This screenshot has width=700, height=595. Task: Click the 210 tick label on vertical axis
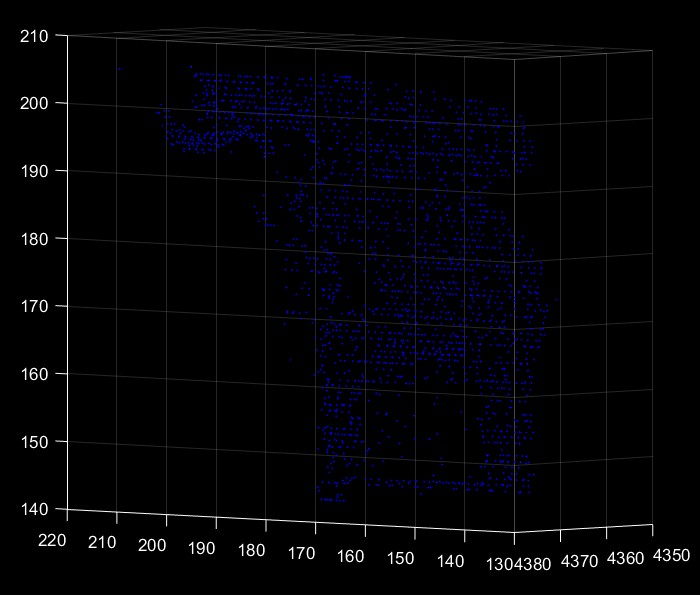[34, 36]
